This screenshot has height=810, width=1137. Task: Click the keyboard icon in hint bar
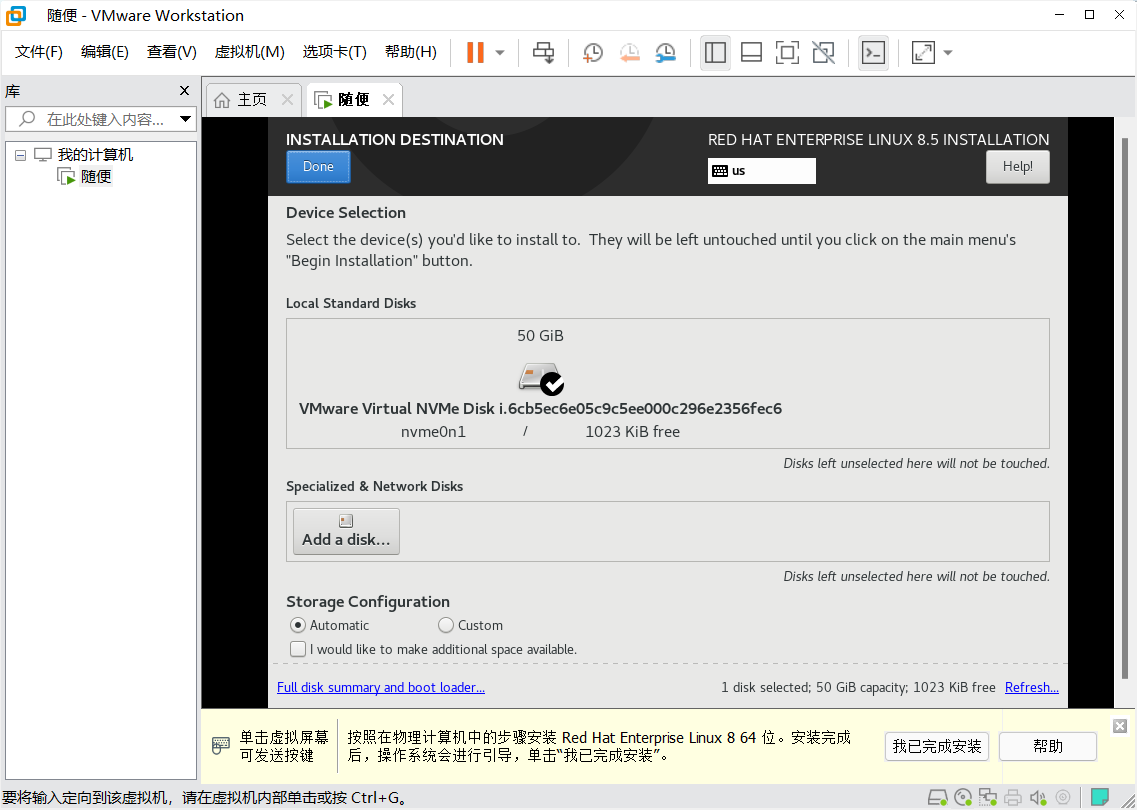[220, 745]
